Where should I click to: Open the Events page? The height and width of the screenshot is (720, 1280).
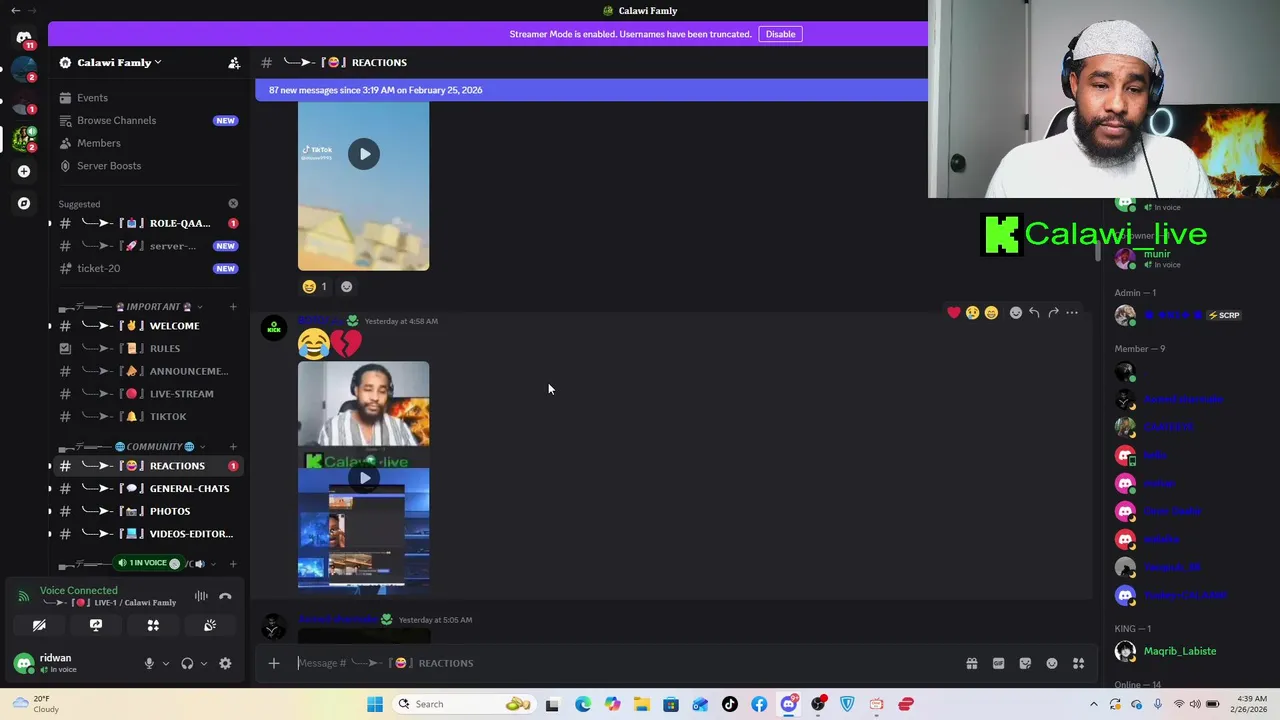[150, 98]
